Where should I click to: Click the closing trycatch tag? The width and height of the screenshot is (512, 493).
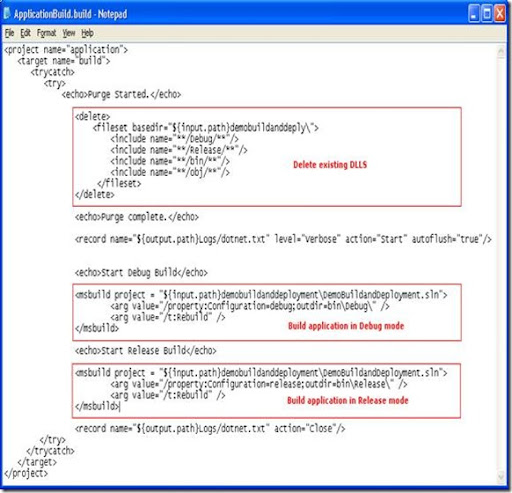(x=50, y=451)
